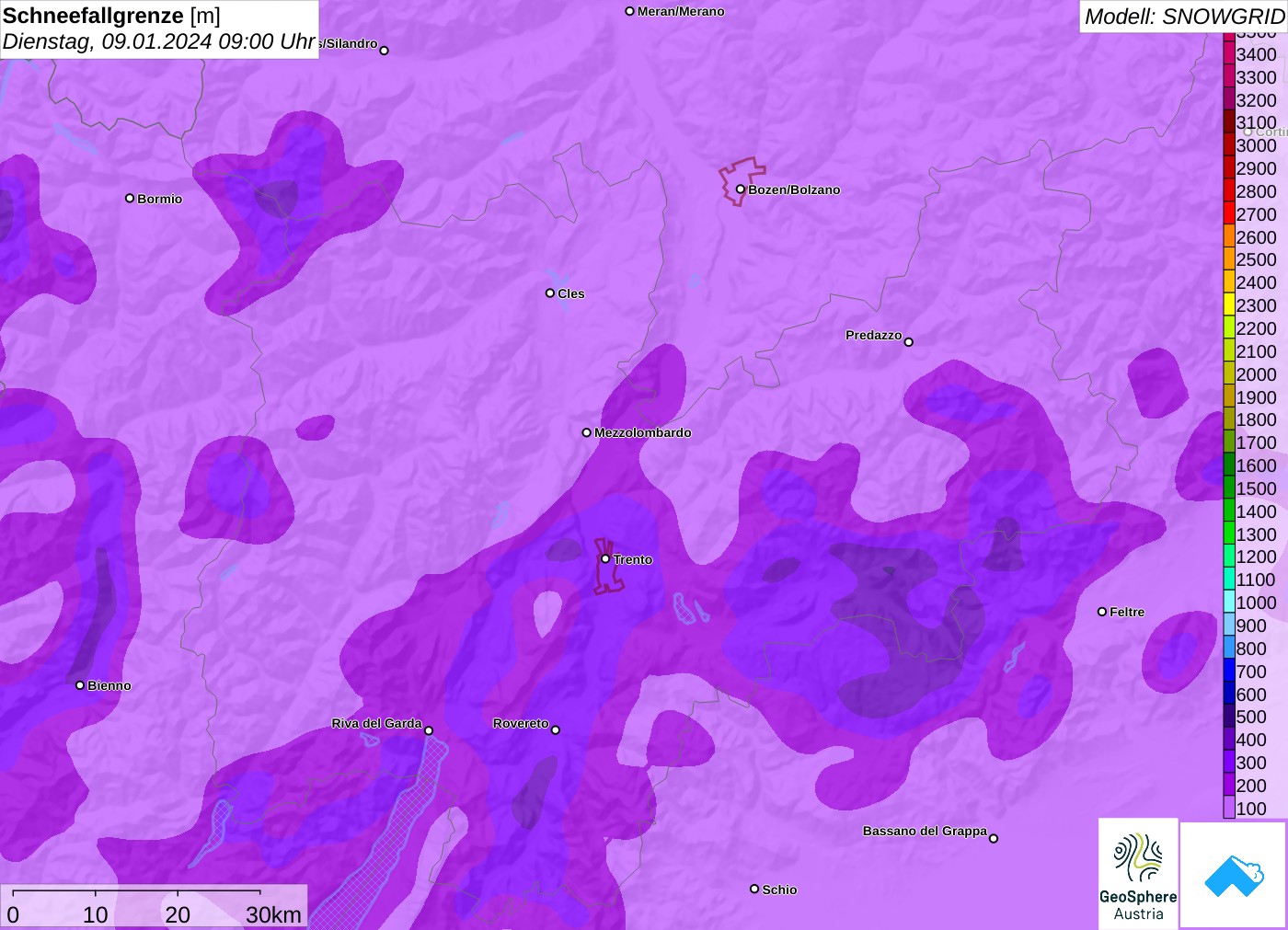Click the 3200 m legend color swatch
1288x930 pixels.
pyautogui.click(x=1229, y=100)
